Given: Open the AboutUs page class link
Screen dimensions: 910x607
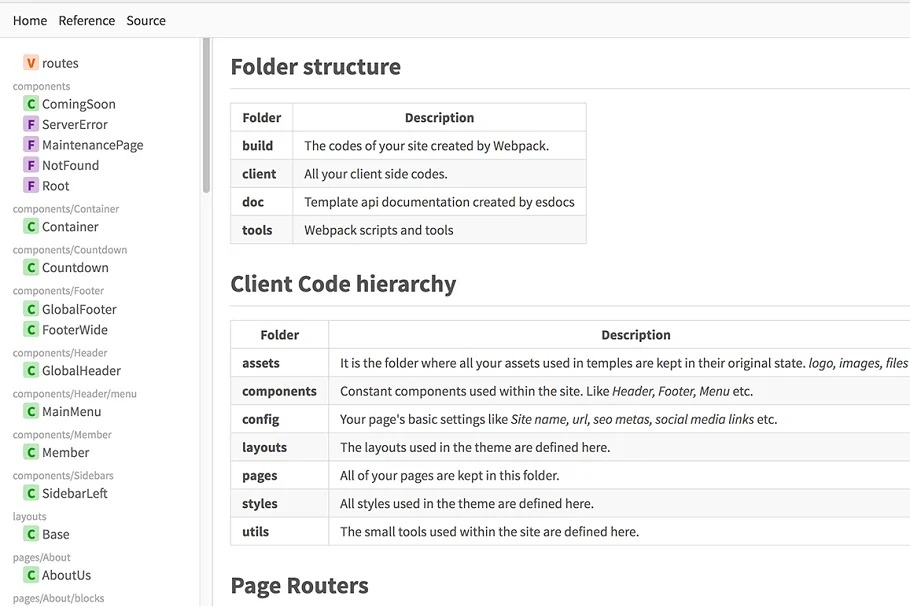Looking at the screenshot, I should coord(66,576).
